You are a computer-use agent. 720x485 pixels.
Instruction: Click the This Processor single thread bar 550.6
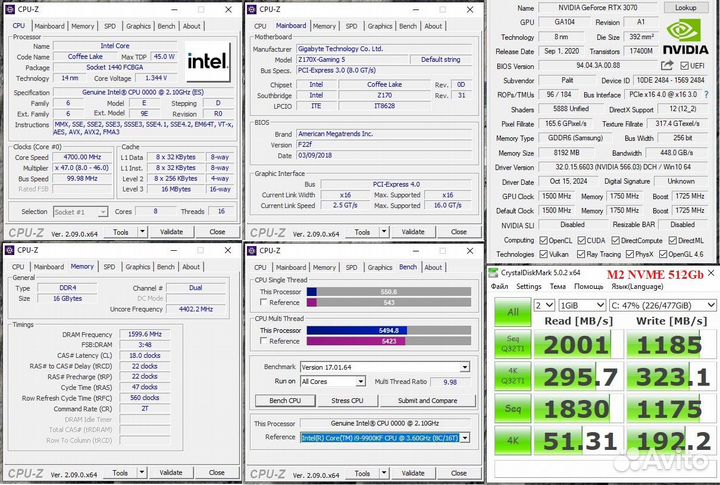388,292
